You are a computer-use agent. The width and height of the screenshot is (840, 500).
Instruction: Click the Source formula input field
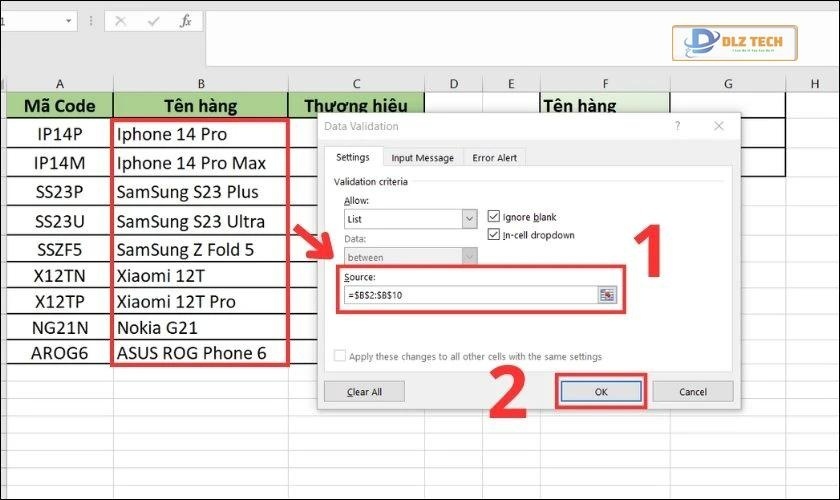click(x=468, y=295)
